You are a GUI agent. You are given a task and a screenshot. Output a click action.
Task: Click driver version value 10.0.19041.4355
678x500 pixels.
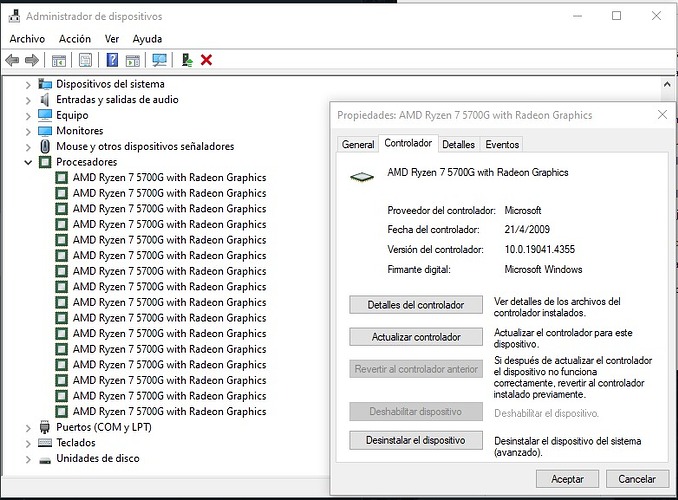[540, 249]
